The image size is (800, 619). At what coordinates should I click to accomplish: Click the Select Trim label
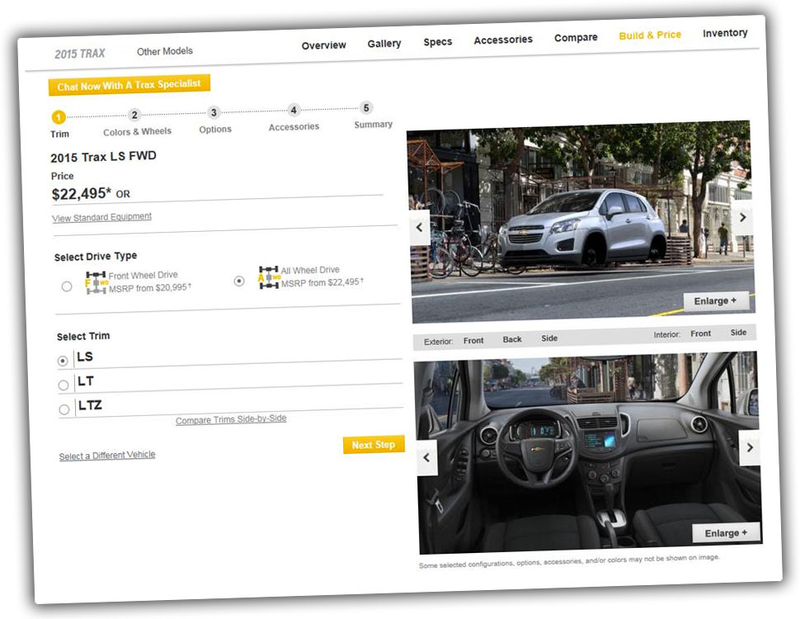point(83,336)
